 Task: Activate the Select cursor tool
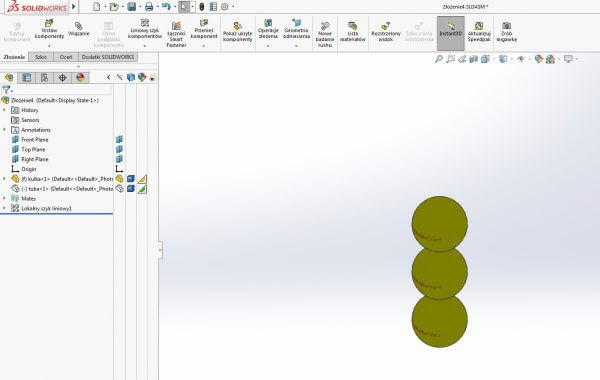(x=184, y=7)
